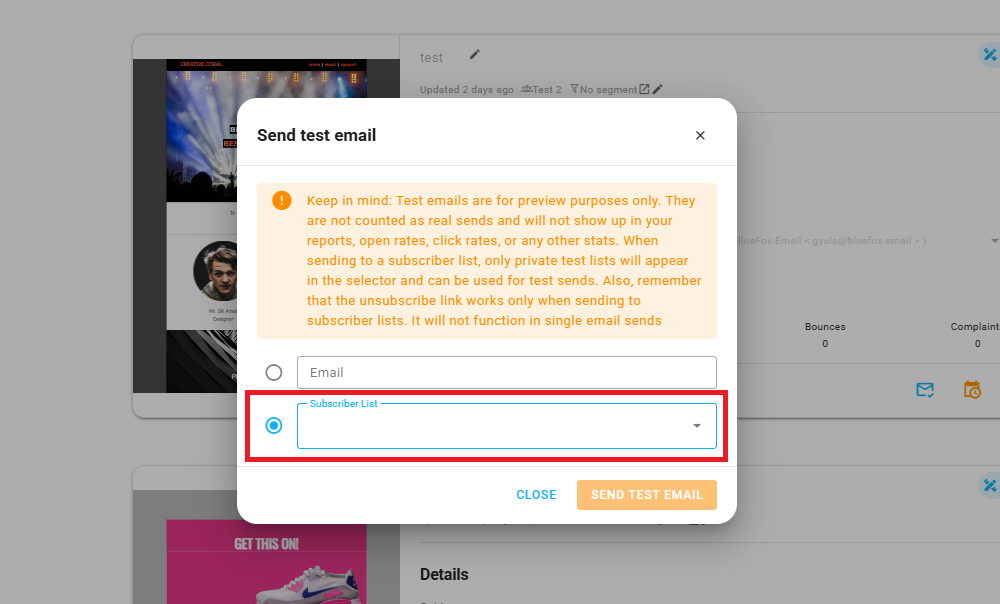Click the SEND TEST EMAIL button
Screen dimensions: 1000x604
point(647,494)
